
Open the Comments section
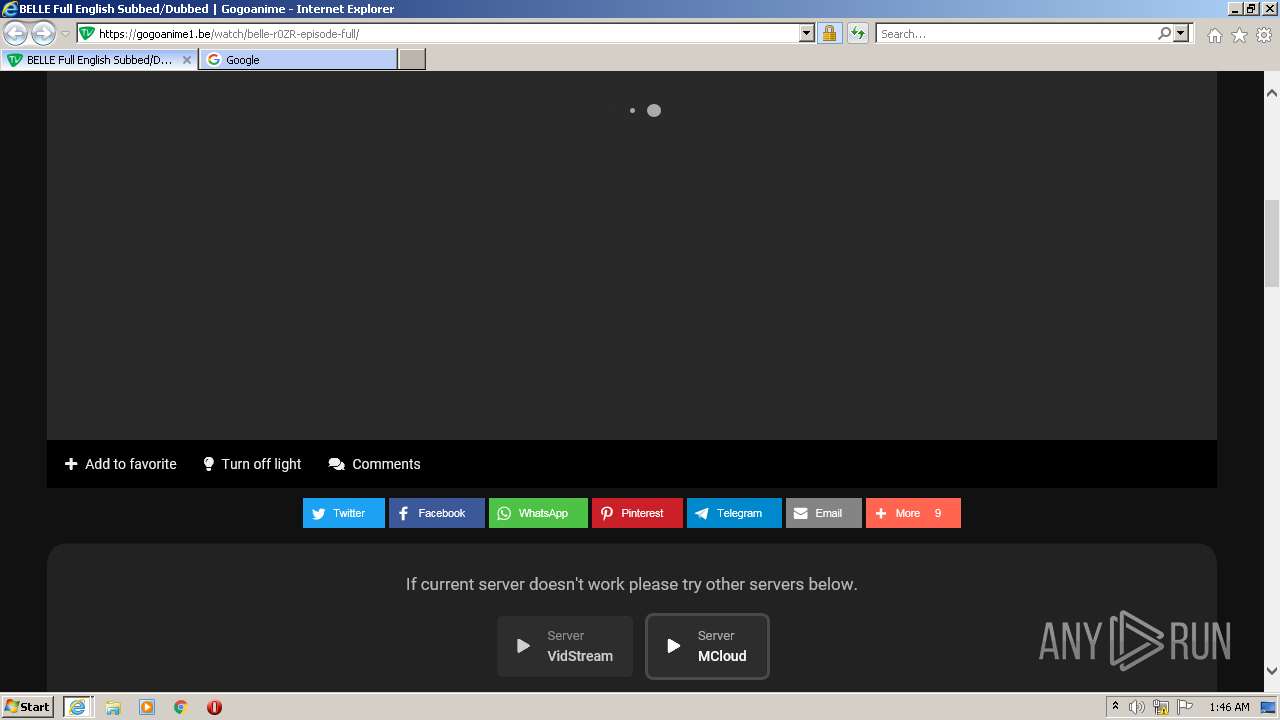pos(375,464)
